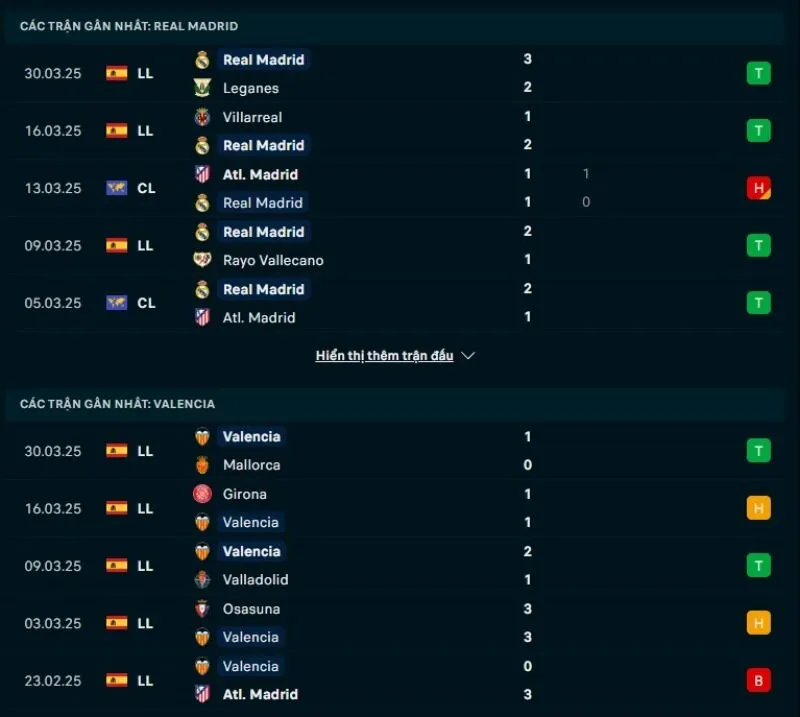Open Osasuna team name link
The height and width of the screenshot is (717, 800).
point(251,609)
